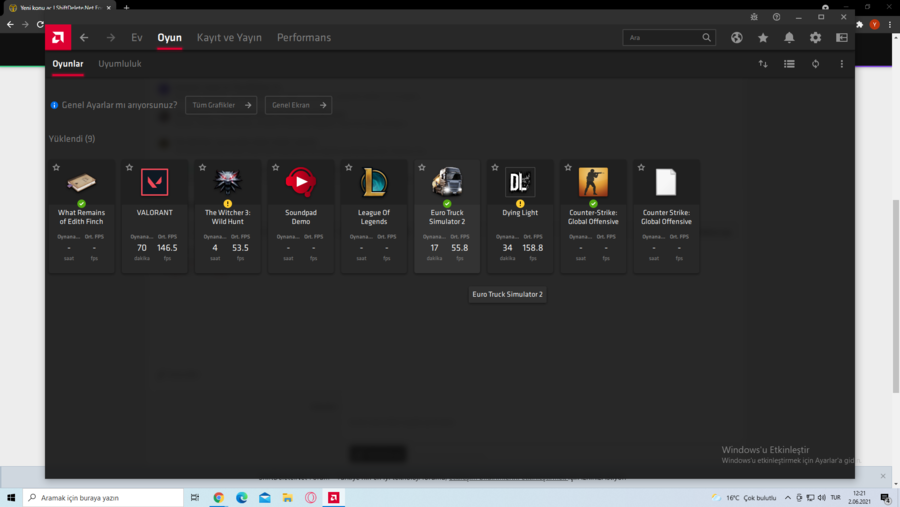Open the Soundpad Demo tile
The height and width of the screenshot is (507, 900).
point(301,216)
